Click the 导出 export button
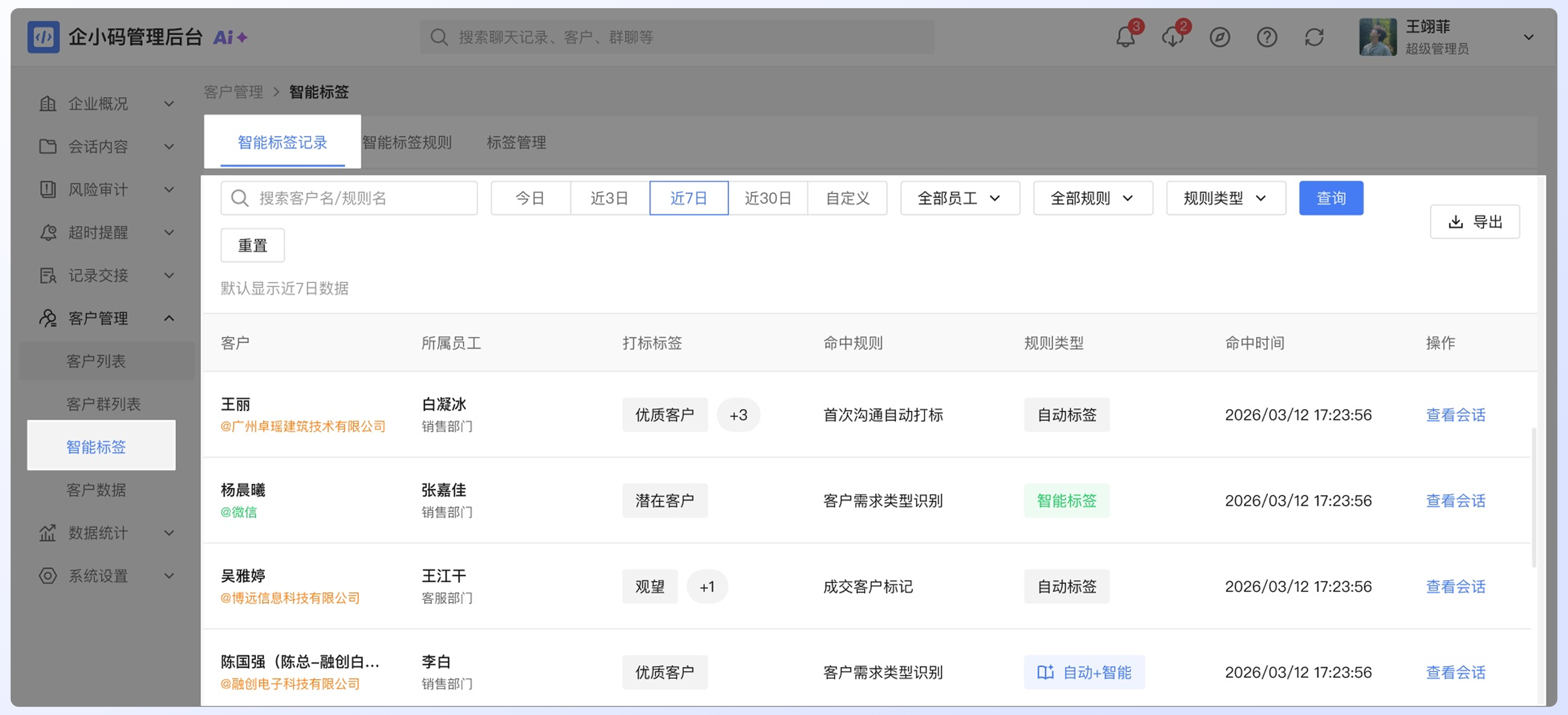 click(1475, 222)
